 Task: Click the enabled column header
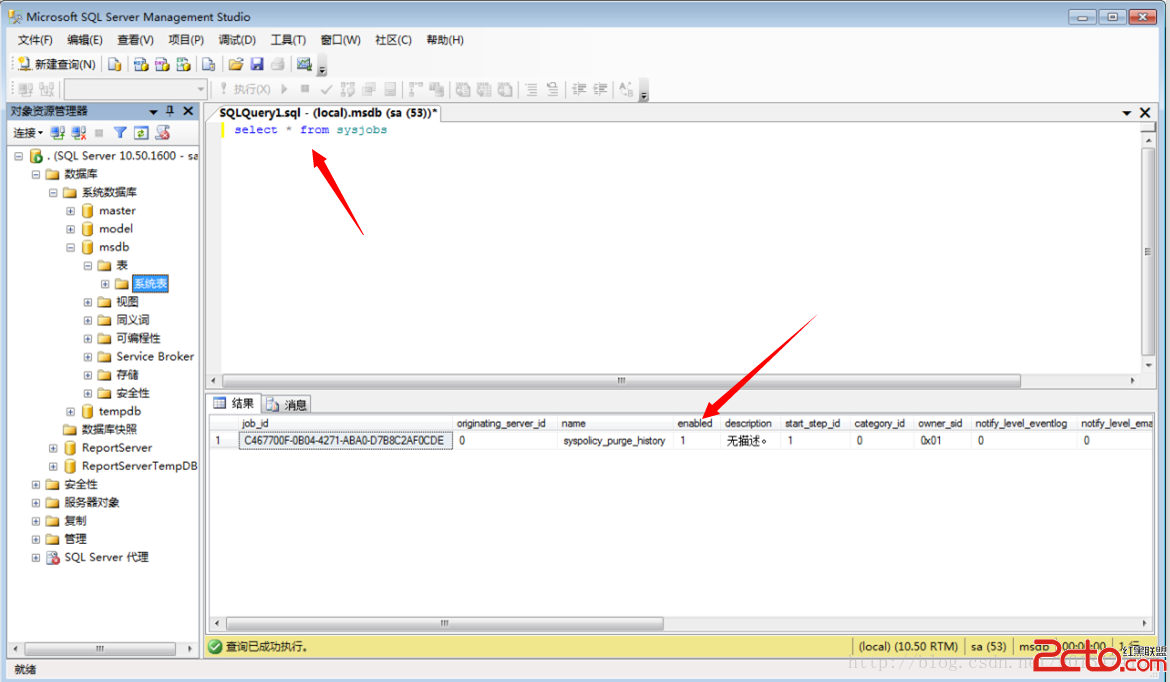click(695, 423)
